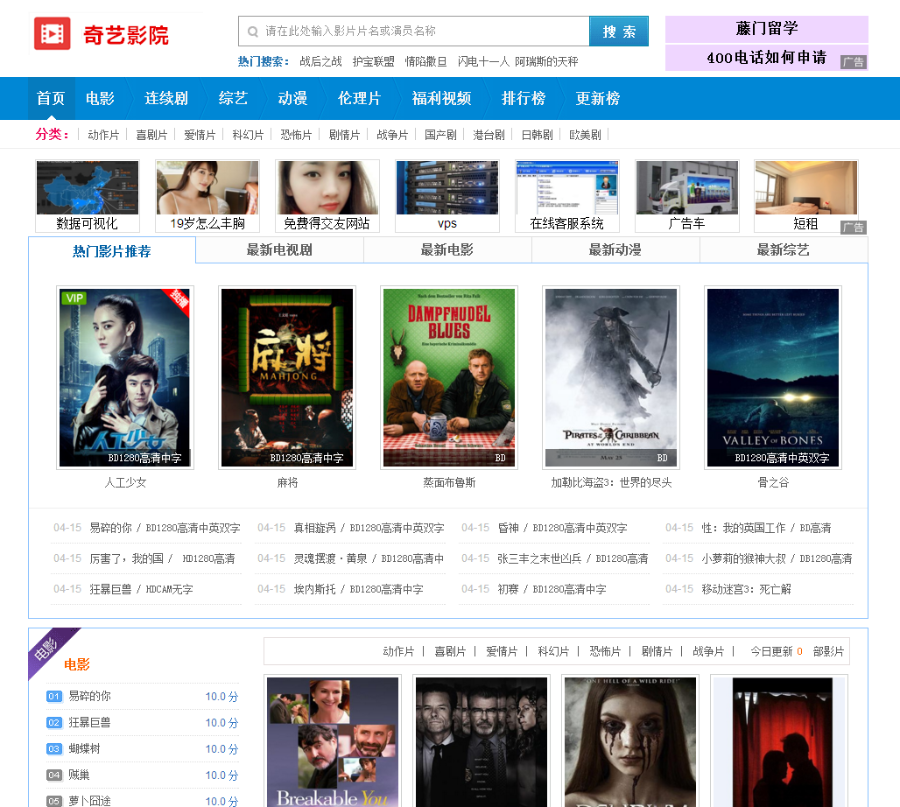900x807 pixels.
Task: Open 喜剧片 filter in 电影 section
Action: 450,651
